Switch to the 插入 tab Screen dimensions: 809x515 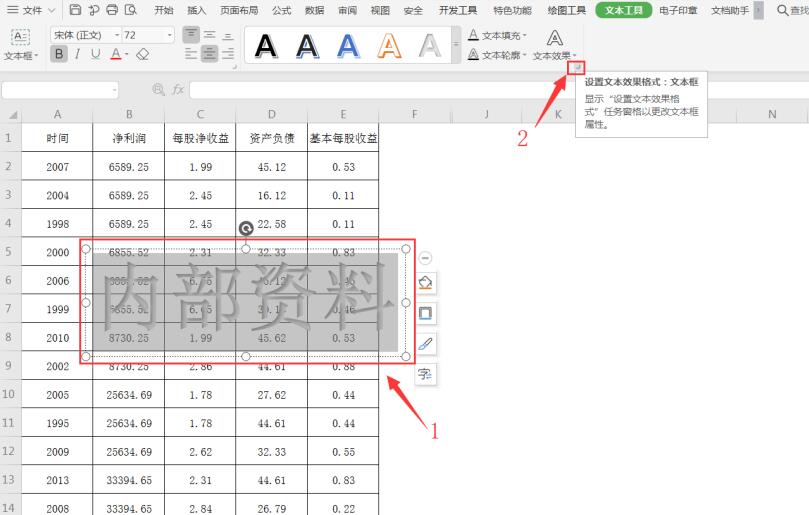point(196,10)
